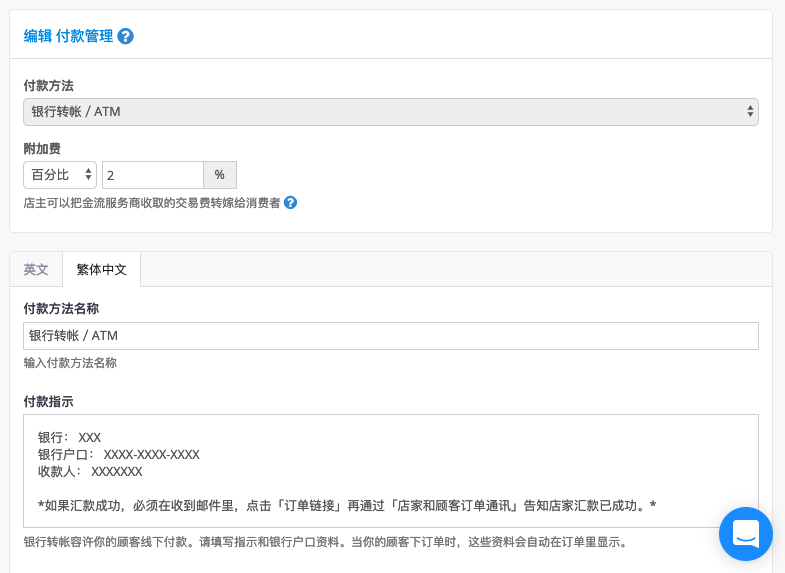Open the blue chat support bubble
Image resolution: width=785 pixels, height=573 pixels.
tap(745, 534)
